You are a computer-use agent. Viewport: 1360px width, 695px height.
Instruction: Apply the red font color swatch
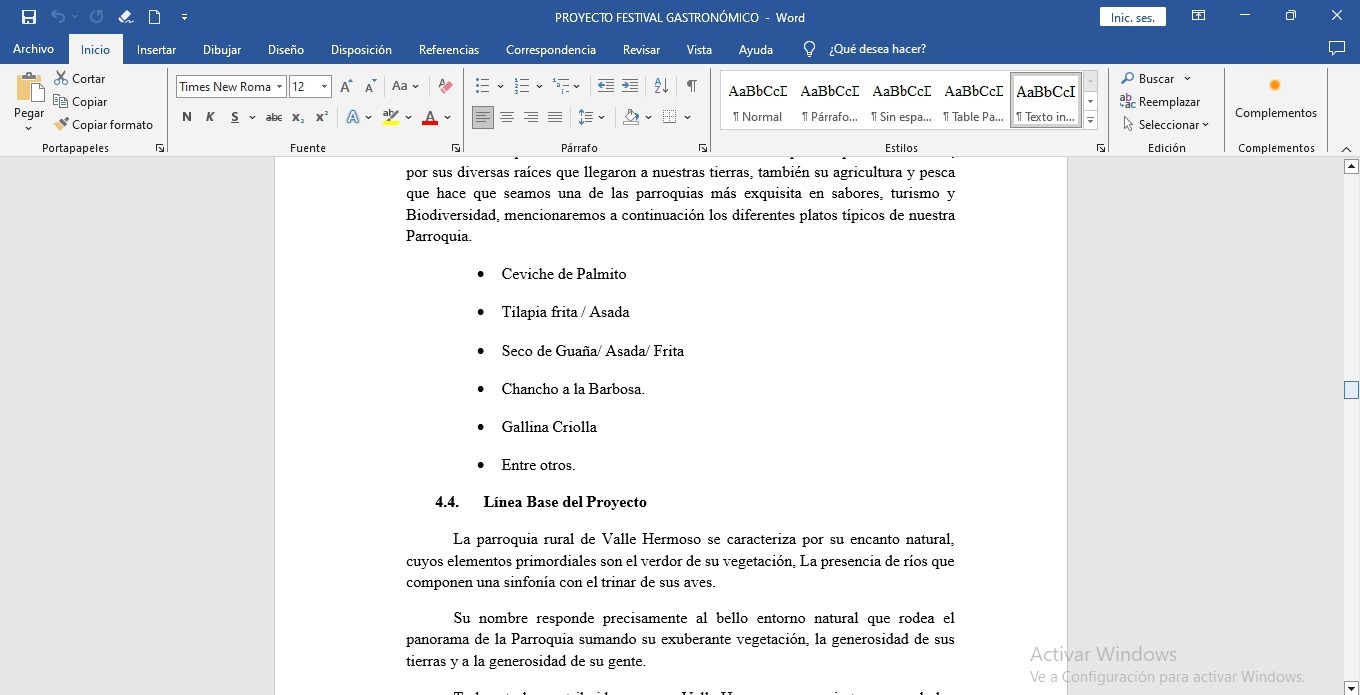point(430,118)
